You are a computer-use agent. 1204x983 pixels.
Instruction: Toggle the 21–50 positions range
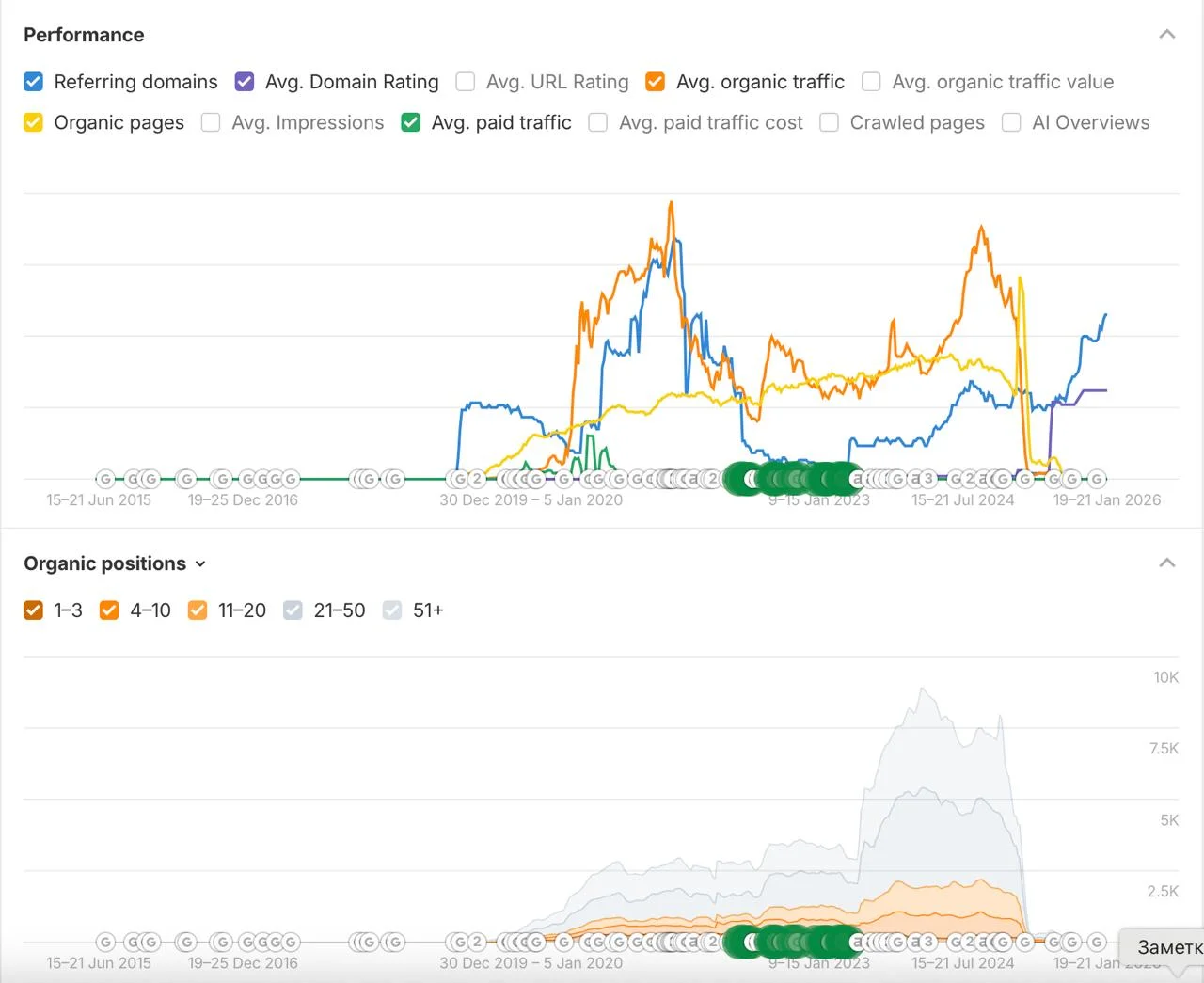(293, 610)
